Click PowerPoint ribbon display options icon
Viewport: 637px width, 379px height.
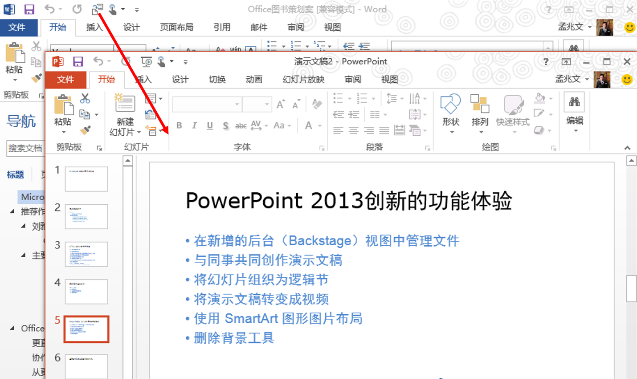pyautogui.click(x=566, y=62)
